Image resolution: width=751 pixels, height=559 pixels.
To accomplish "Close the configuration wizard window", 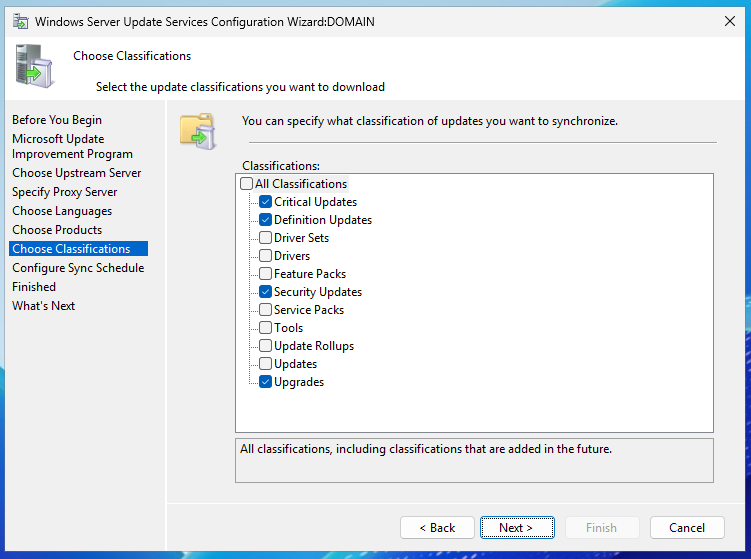I will pos(727,20).
